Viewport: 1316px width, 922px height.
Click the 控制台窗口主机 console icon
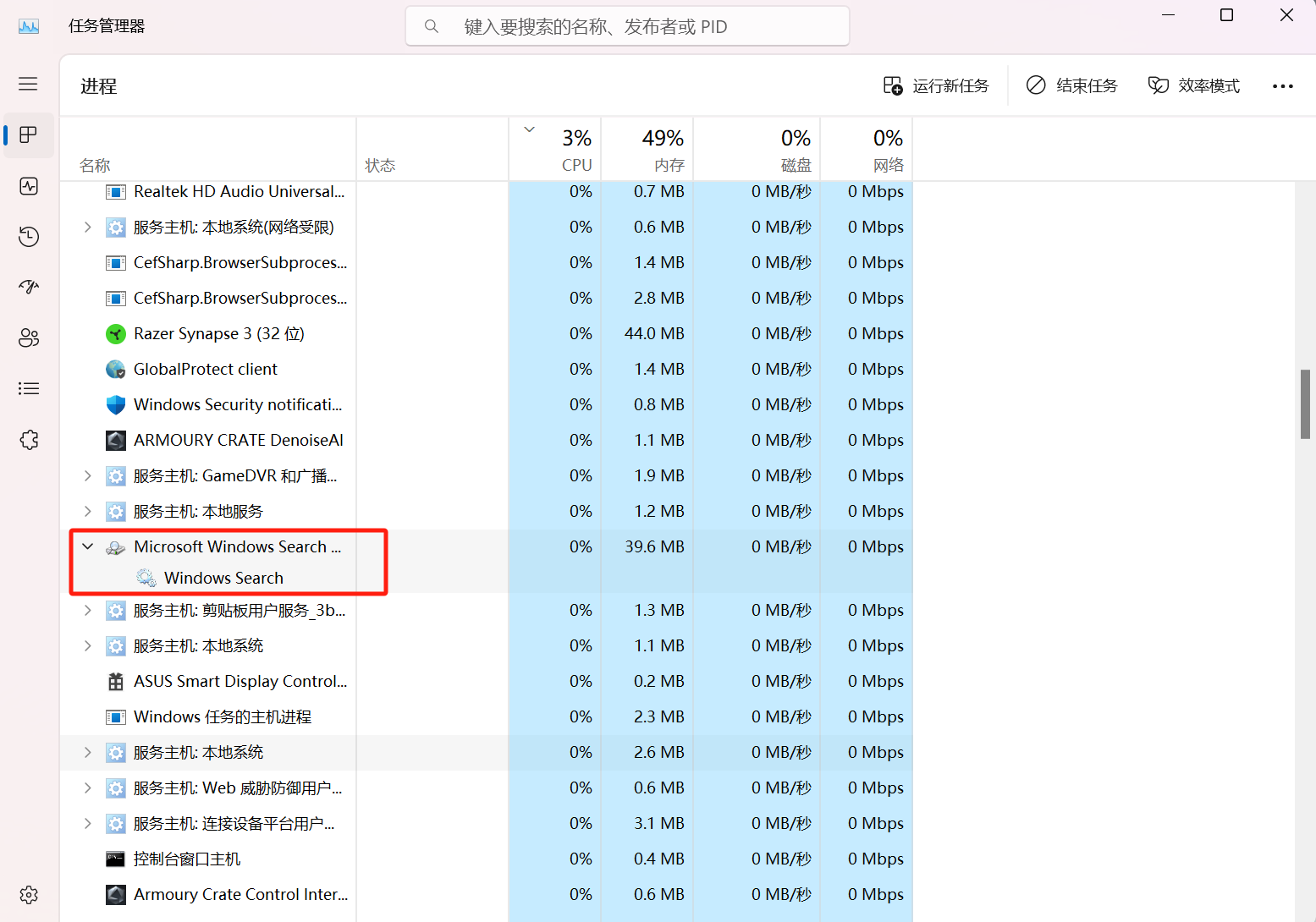pyautogui.click(x=116, y=859)
